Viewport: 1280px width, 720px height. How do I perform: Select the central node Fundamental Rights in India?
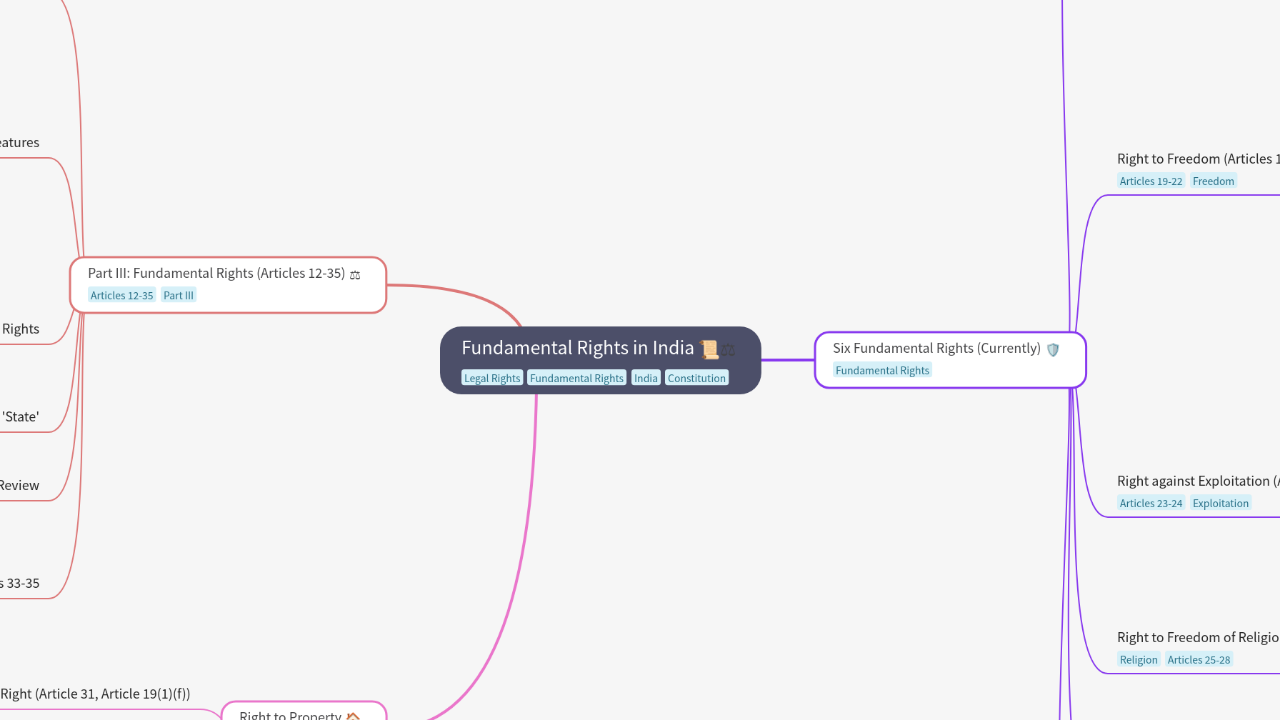tap(600, 360)
